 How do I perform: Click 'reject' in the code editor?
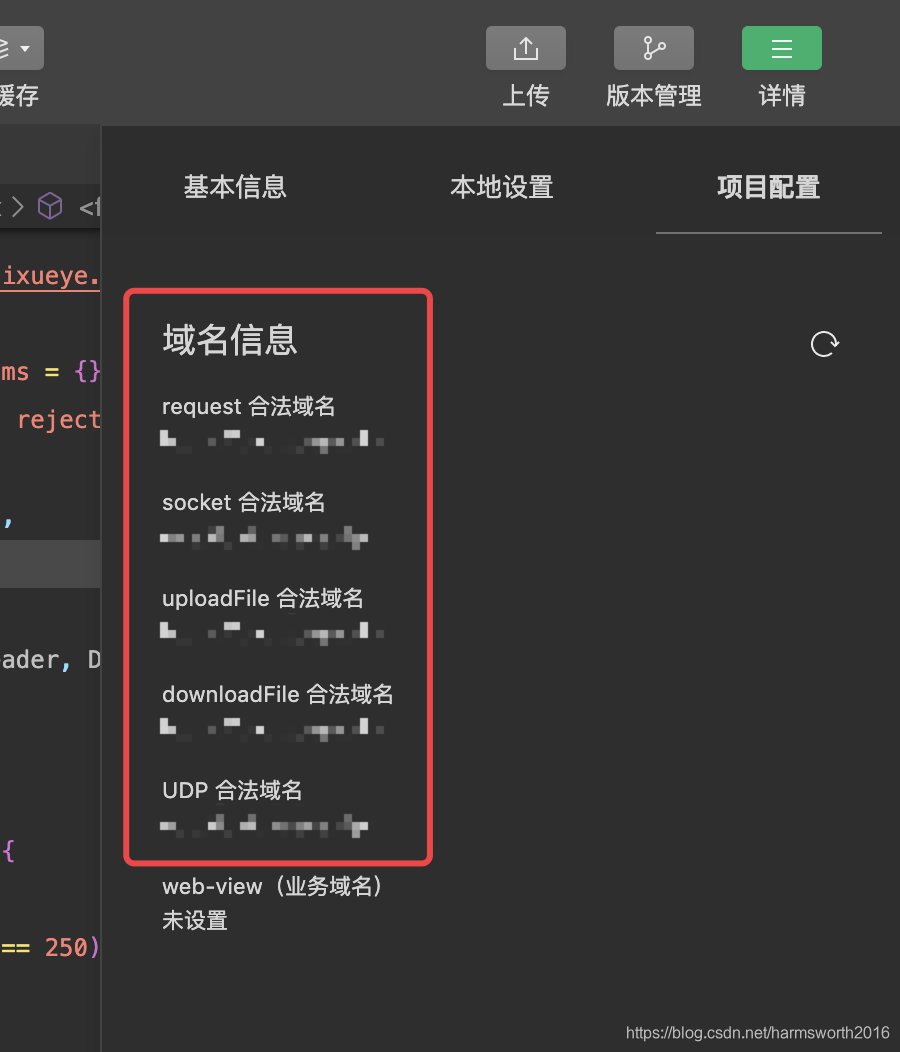pyautogui.click(x=58, y=420)
